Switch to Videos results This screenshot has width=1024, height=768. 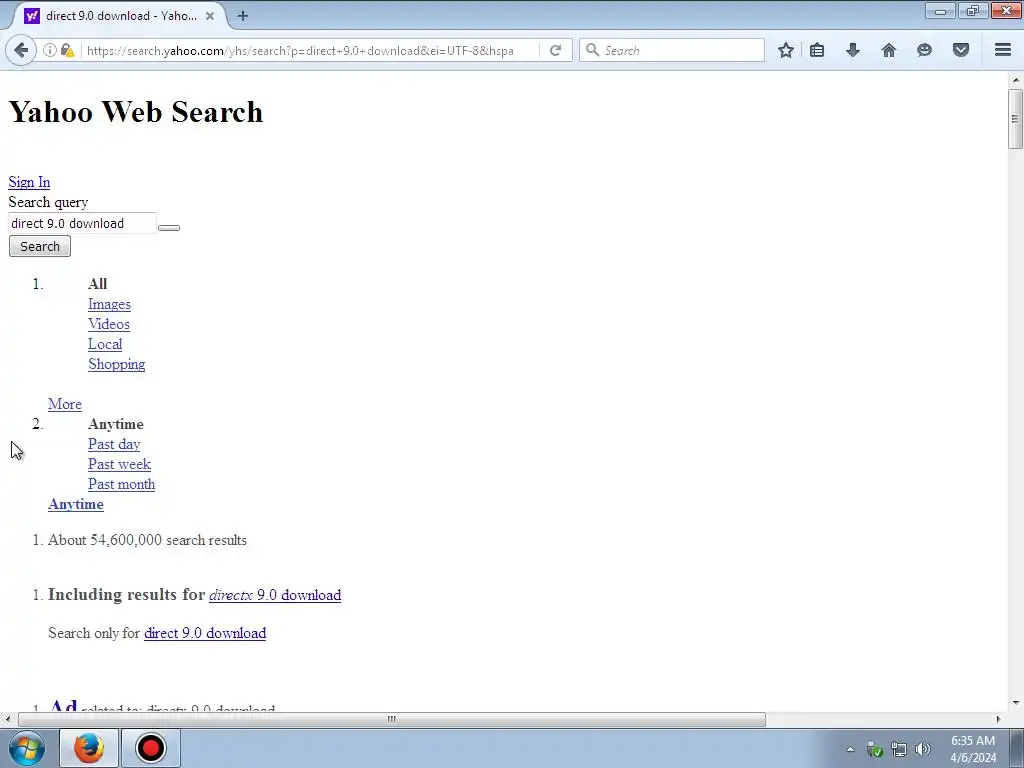pyautogui.click(x=109, y=324)
